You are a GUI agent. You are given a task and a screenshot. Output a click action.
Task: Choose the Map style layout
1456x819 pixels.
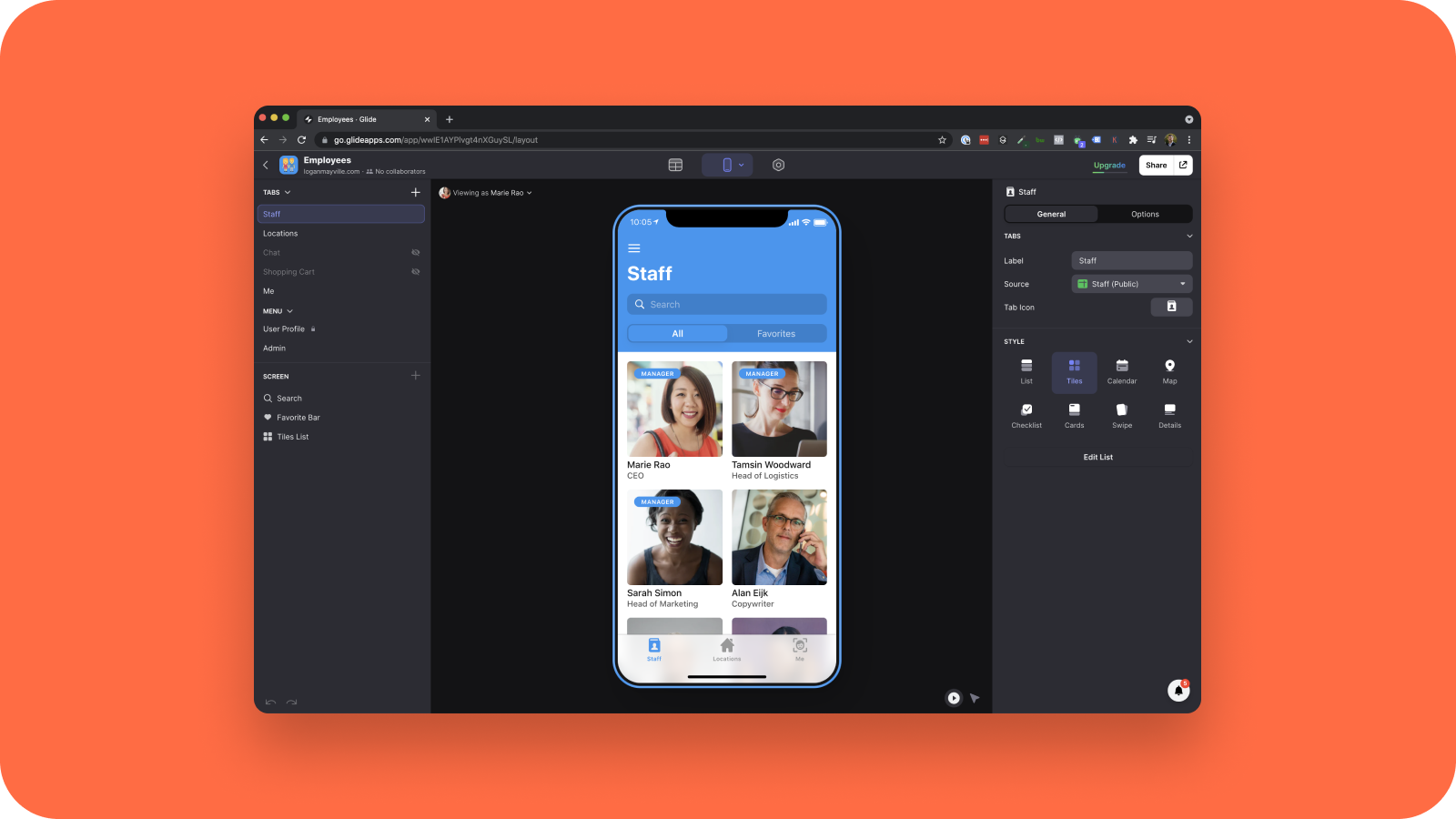tap(1169, 371)
